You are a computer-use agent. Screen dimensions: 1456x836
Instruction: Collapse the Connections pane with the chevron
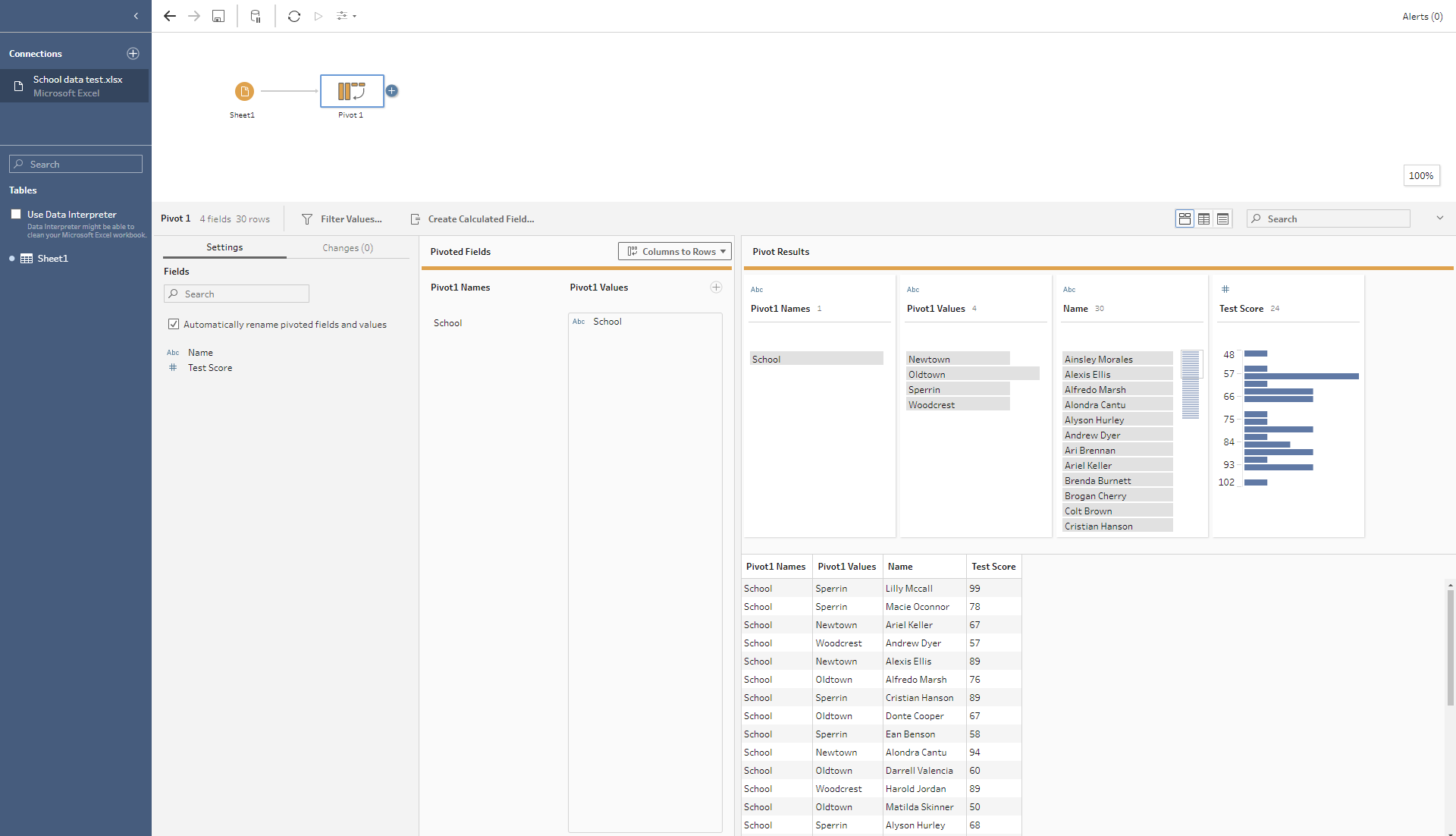[x=136, y=16]
